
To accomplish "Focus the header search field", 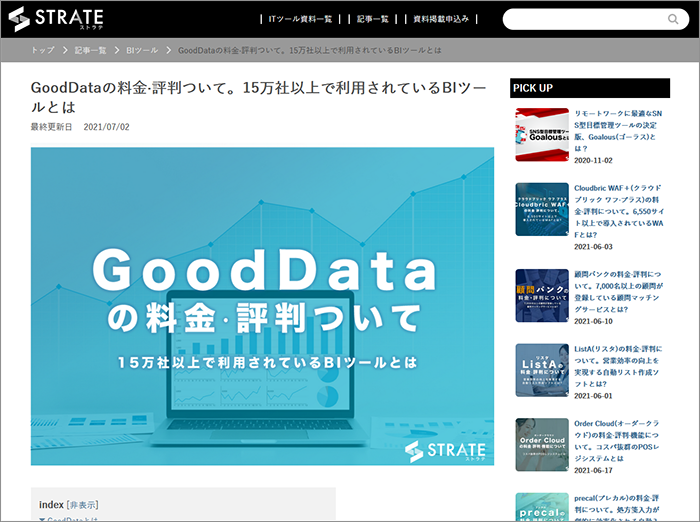I will click(596, 19).
